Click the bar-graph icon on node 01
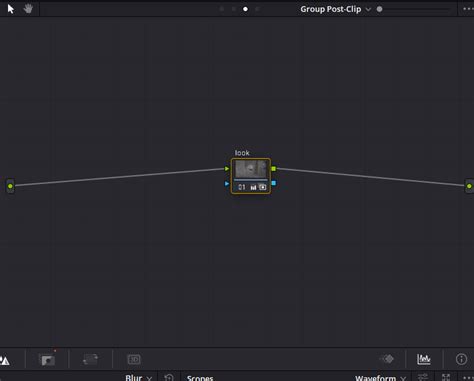 point(253,188)
